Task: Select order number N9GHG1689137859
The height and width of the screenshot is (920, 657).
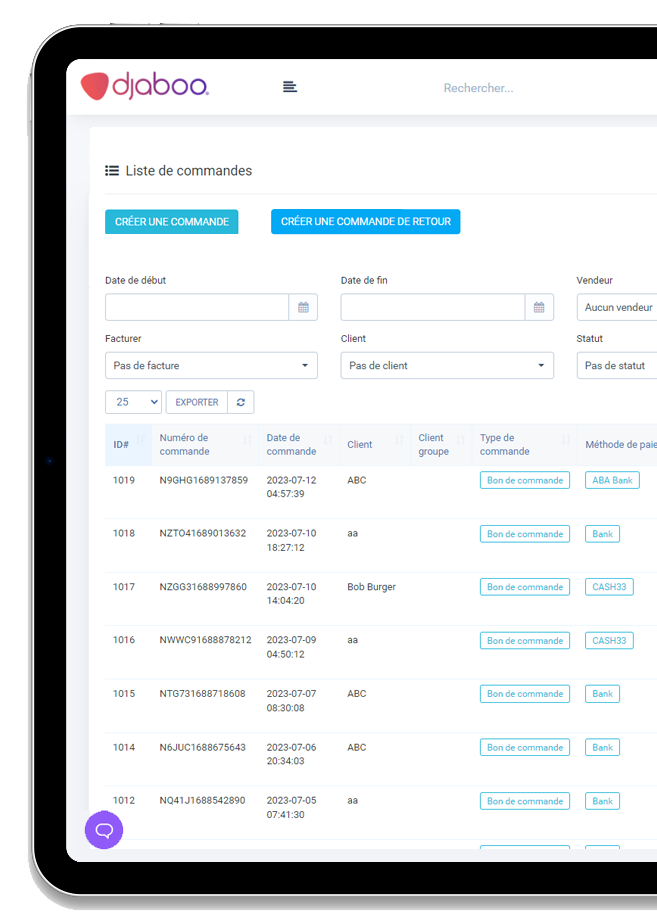Action: (204, 480)
